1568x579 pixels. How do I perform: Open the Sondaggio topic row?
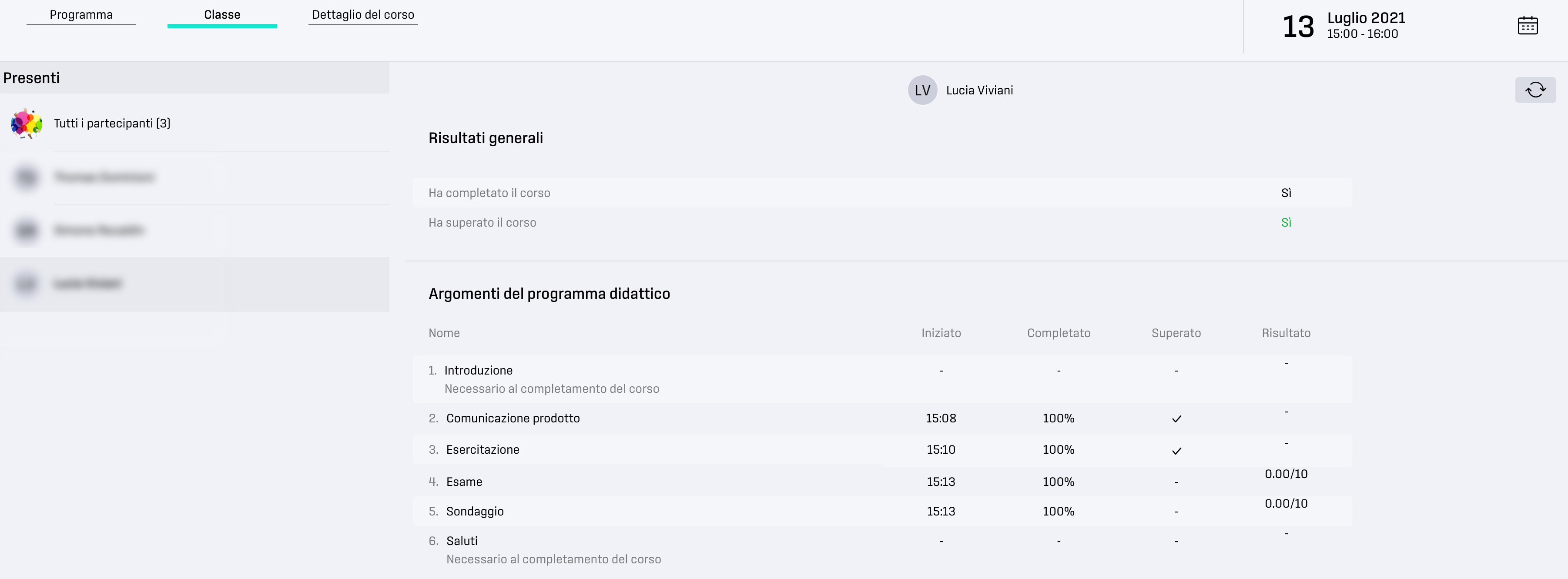tap(882, 511)
